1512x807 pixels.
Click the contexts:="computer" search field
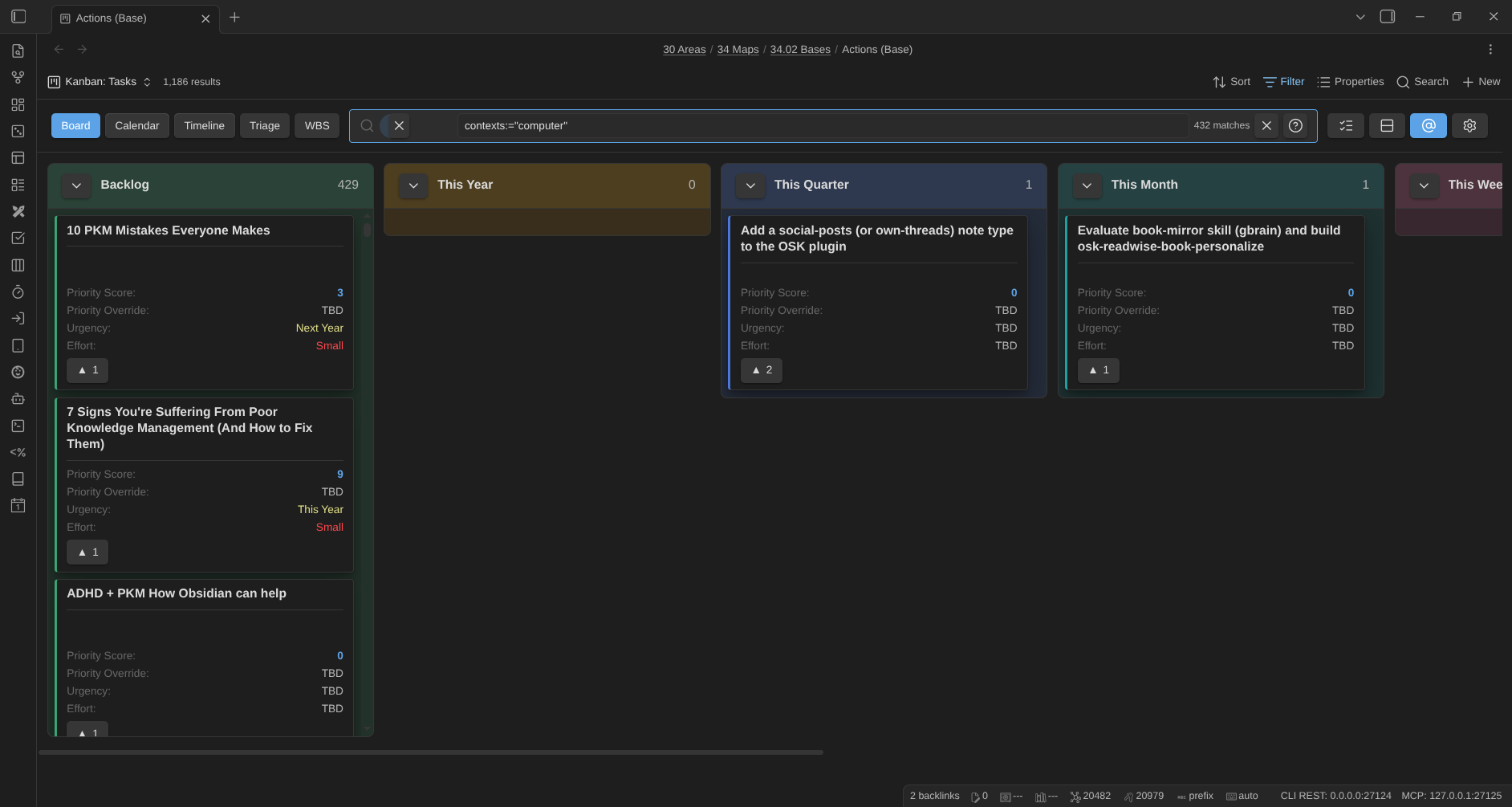coord(823,125)
